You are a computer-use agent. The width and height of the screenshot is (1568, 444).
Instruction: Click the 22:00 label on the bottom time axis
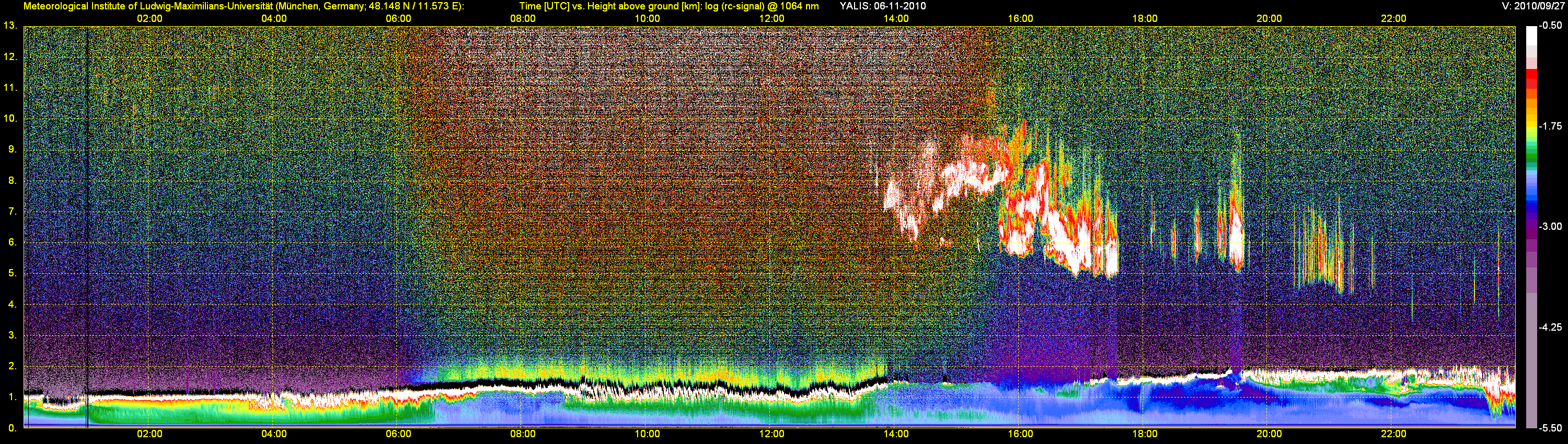point(1393,434)
